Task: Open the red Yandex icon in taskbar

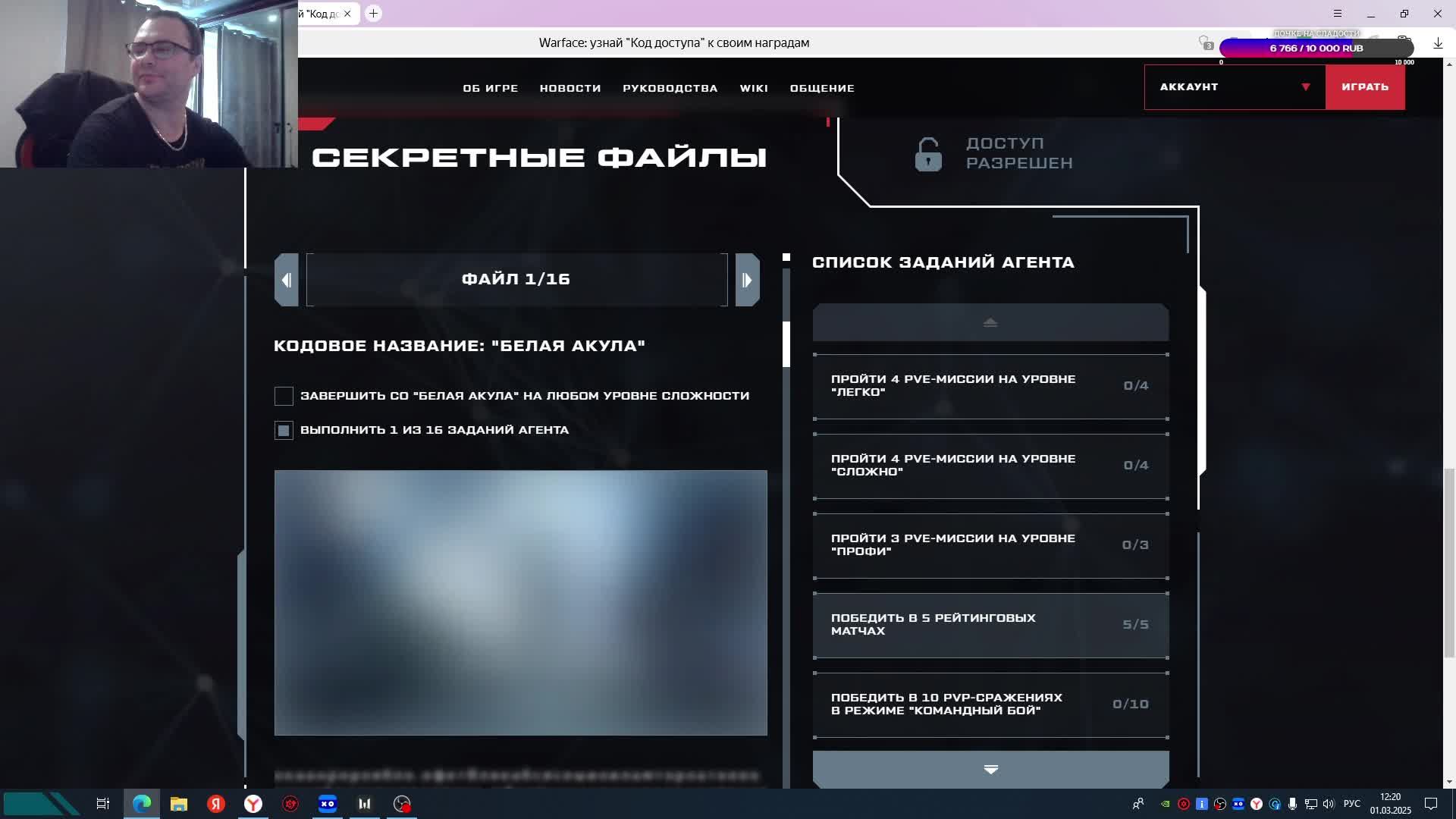Action: (216, 804)
